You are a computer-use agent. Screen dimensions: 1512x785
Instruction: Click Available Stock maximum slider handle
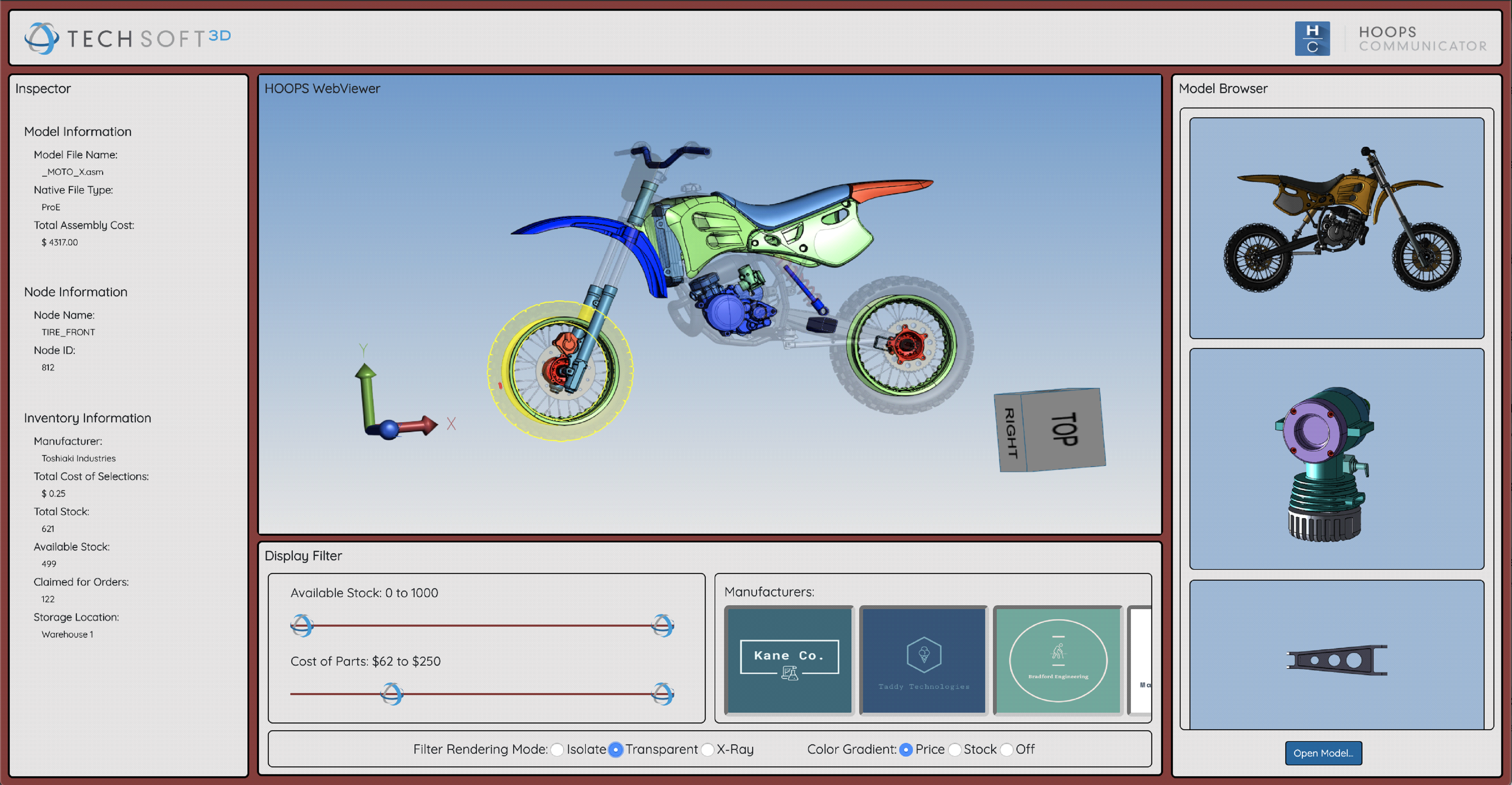[x=662, y=626]
